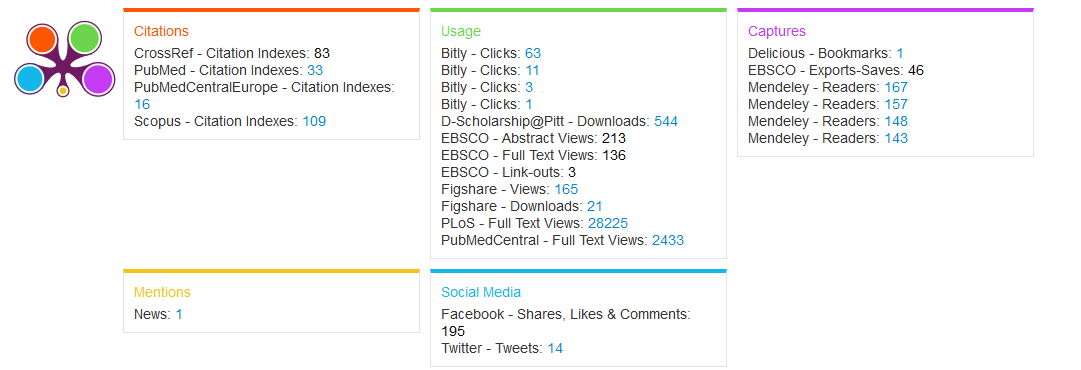1081x370 pixels.
Task: Open Figshare views count 165
Action: coord(566,189)
